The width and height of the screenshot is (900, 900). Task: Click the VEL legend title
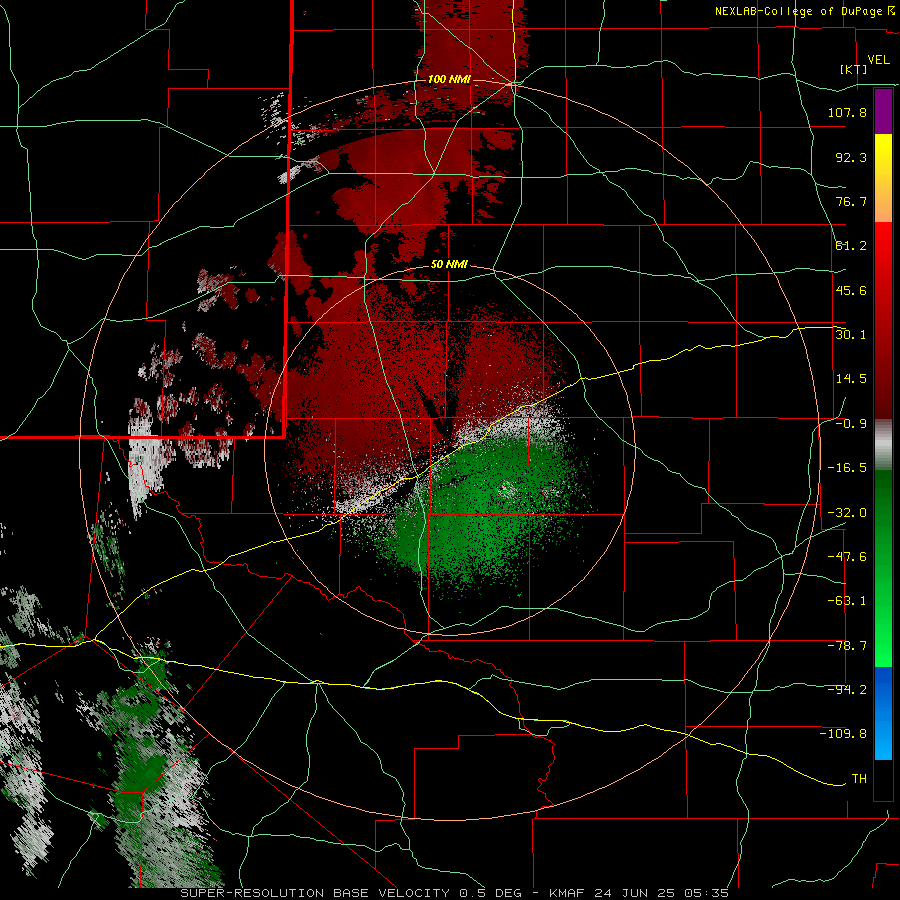tap(878, 60)
